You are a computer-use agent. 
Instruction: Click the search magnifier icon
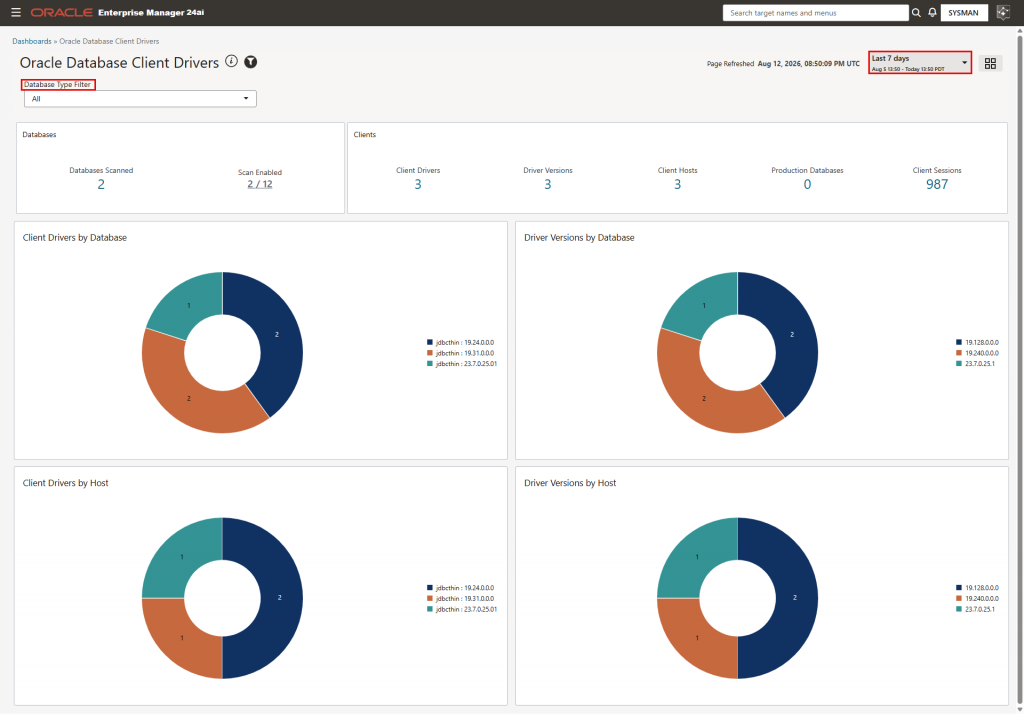[x=916, y=12]
